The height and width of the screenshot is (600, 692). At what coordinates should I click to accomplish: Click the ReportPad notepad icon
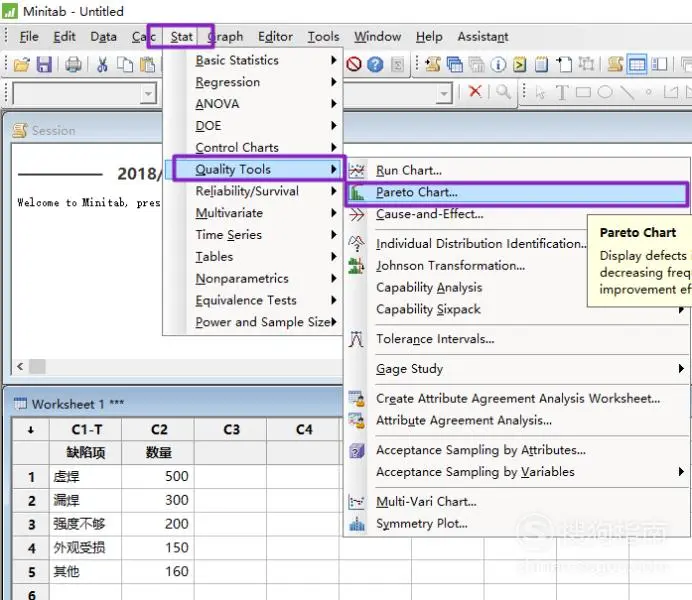542,64
